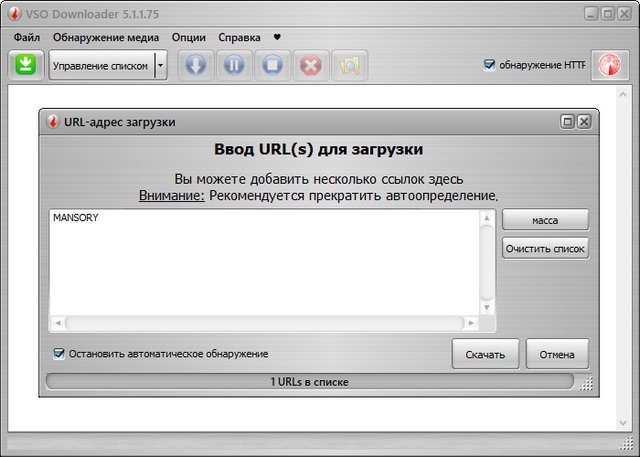Click URL list vertical scroll up arrow

point(487,218)
